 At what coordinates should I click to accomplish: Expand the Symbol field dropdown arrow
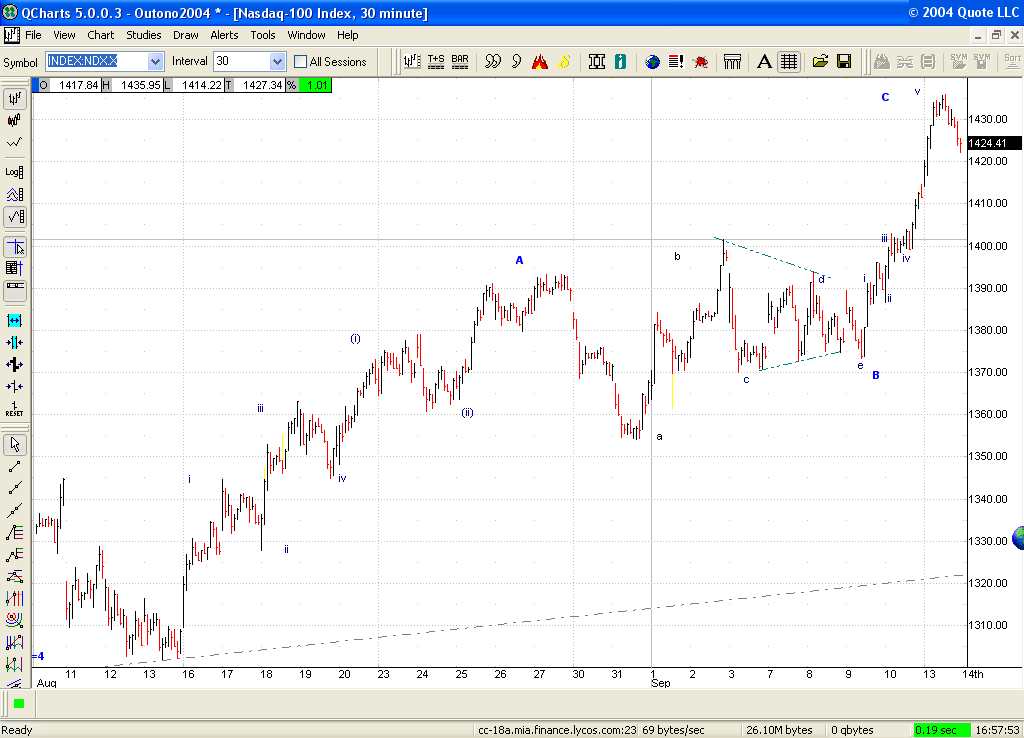pyautogui.click(x=155, y=61)
